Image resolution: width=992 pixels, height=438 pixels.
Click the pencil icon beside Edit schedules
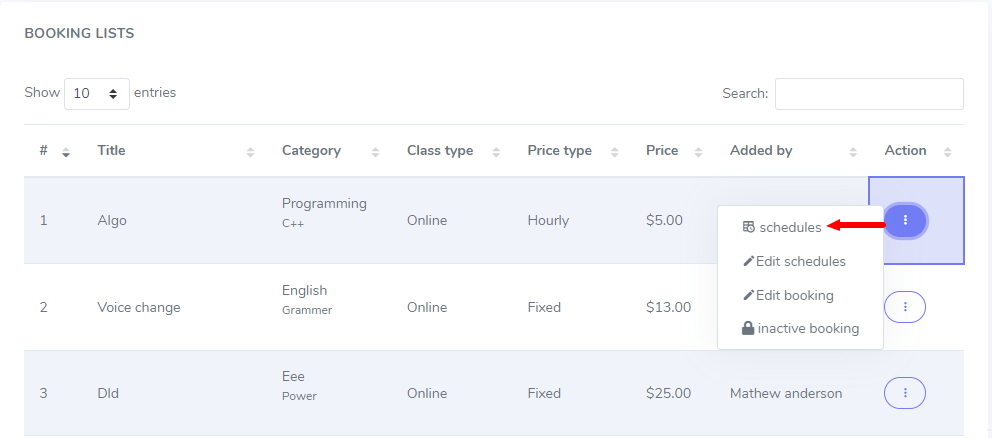[748, 262]
